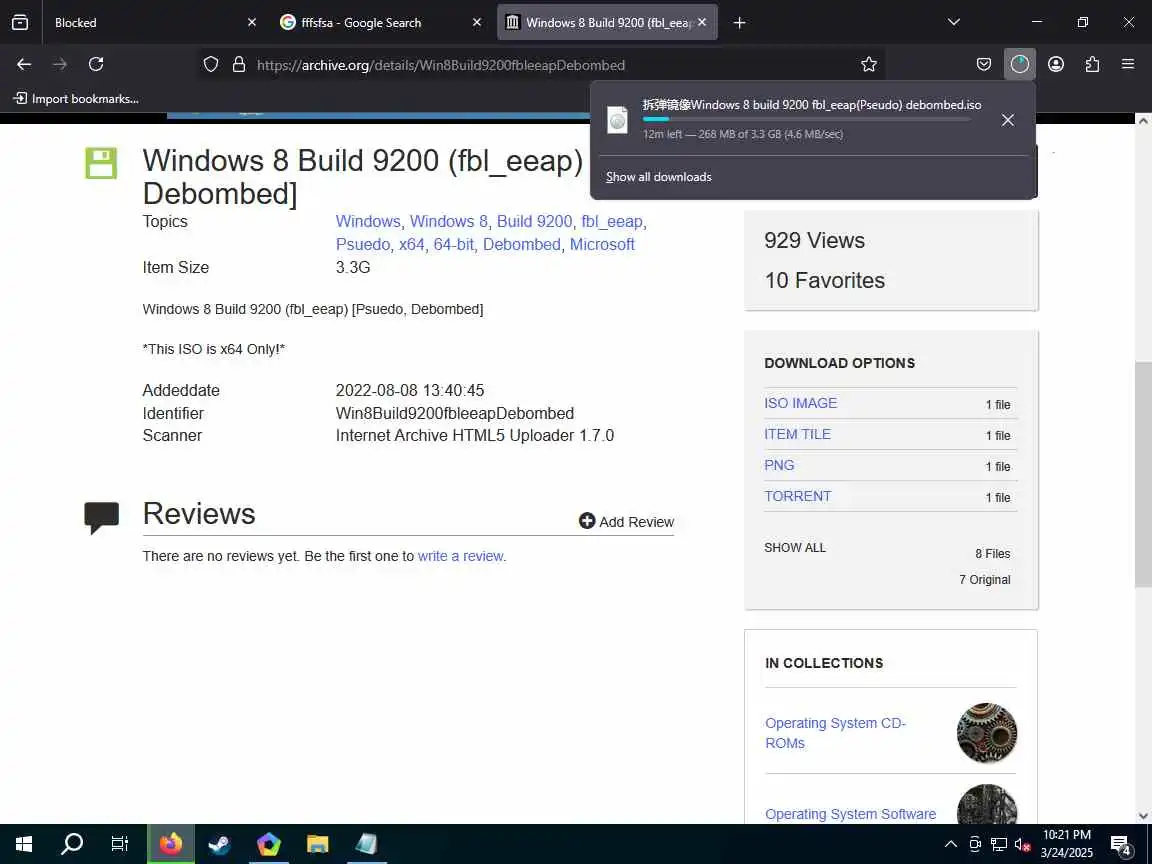The width and height of the screenshot is (1152, 864).
Task: Open the Psuedo topic link
Action: tap(363, 244)
